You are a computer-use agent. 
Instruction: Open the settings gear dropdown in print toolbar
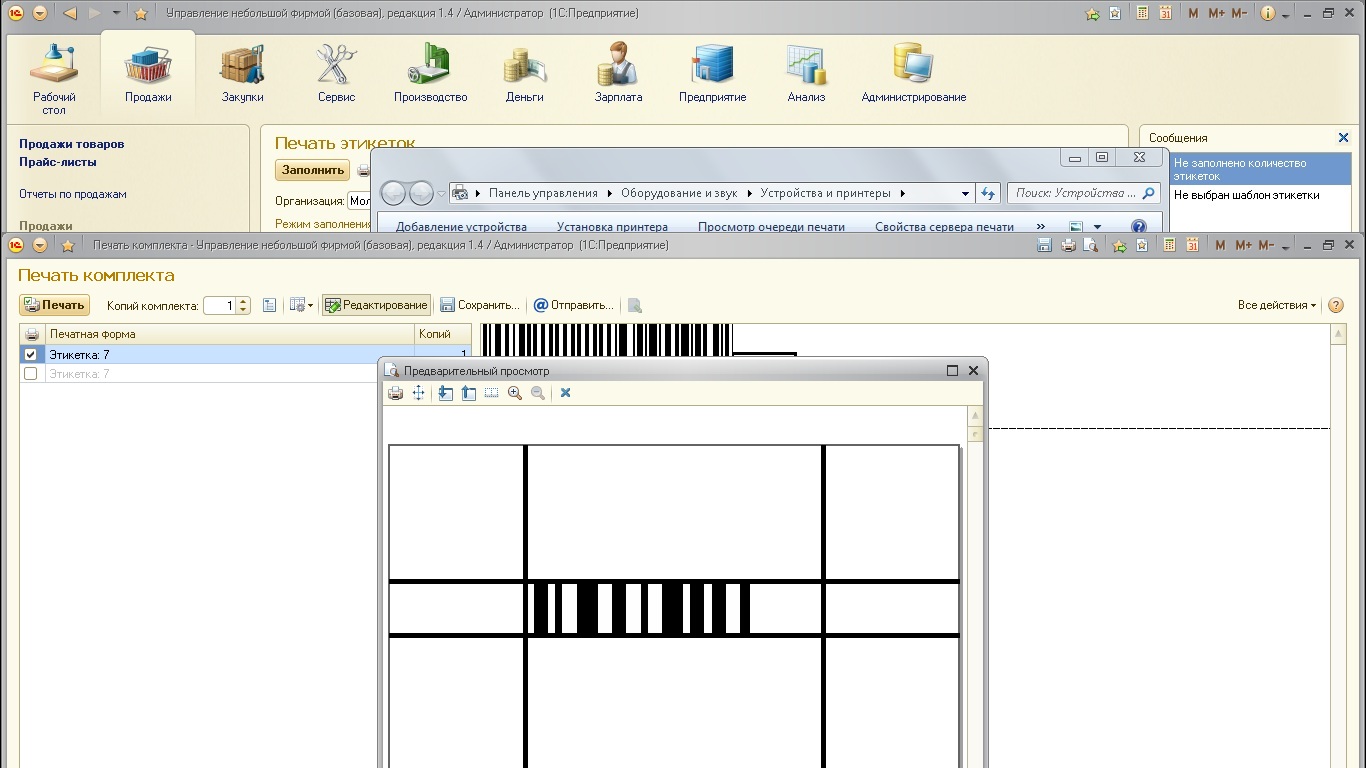click(301, 305)
